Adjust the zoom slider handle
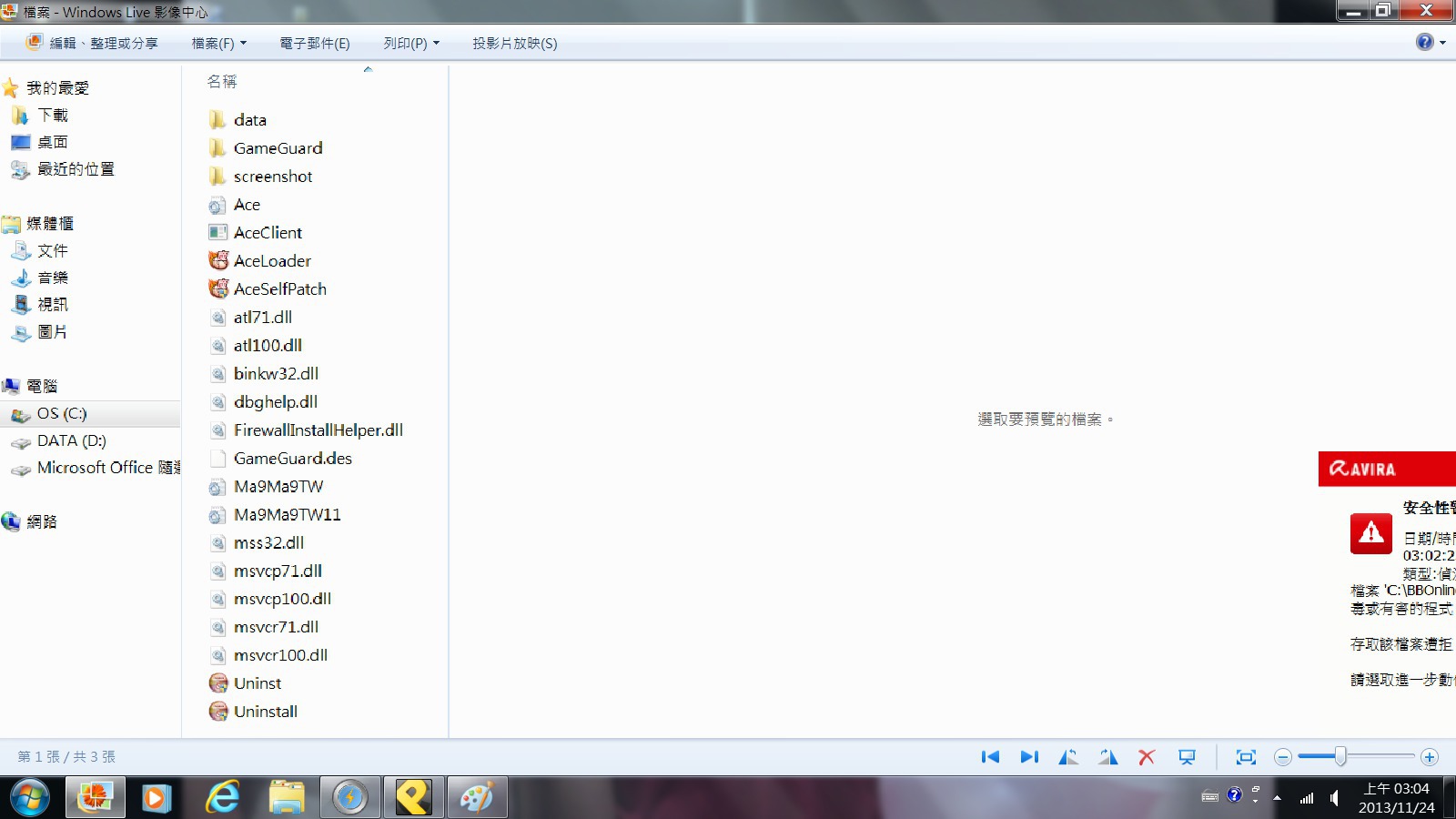Image resolution: width=1456 pixels, height=819 pixels. [x=1340, y=756]
